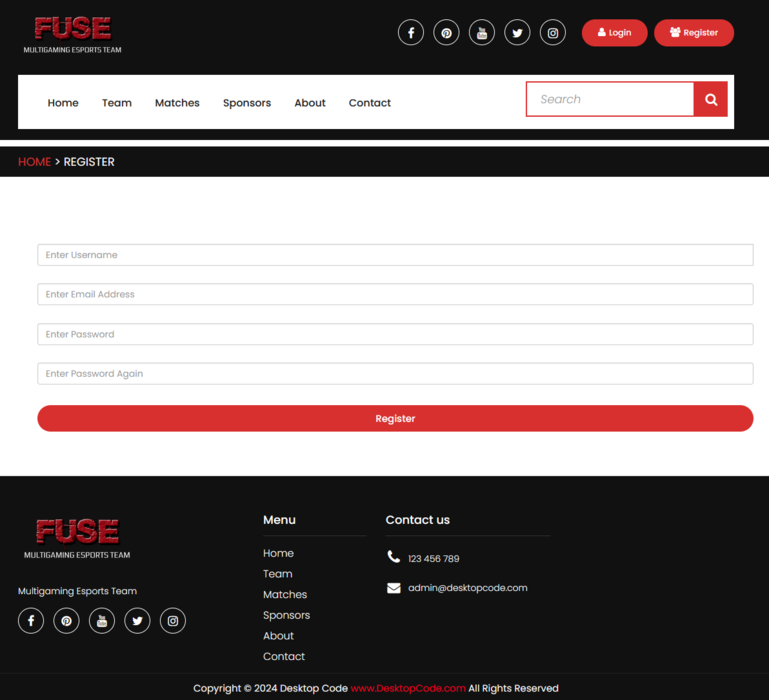Open Facebook icon in the footer
This screenshot has width=769, height=700.
(x=31, y=621)
